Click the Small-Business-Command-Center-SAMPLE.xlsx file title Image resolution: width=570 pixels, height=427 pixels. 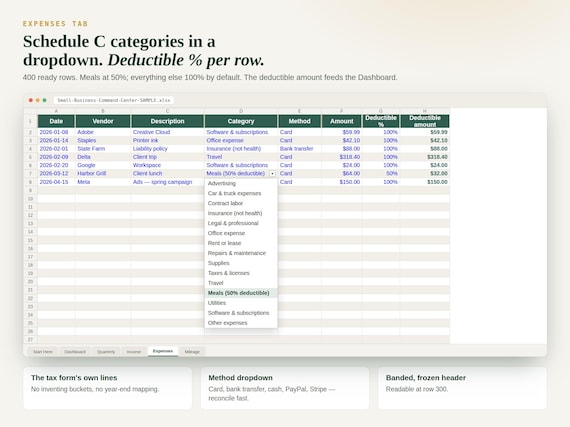pos(114,100)
